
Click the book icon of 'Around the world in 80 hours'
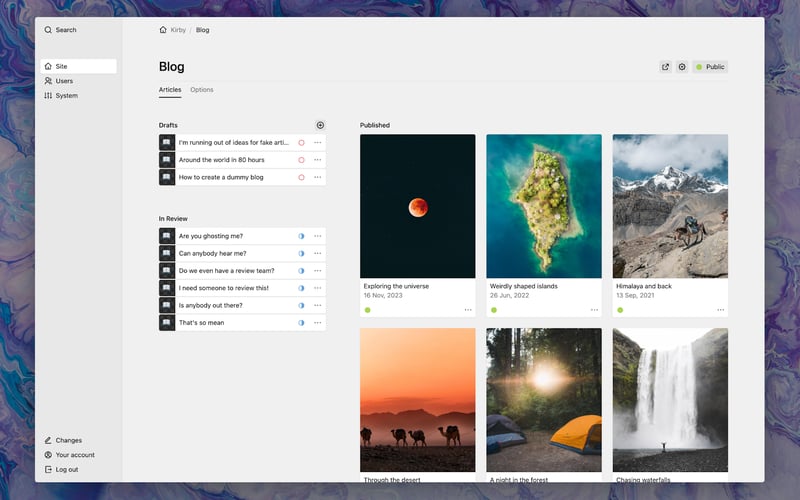(167, 160)
